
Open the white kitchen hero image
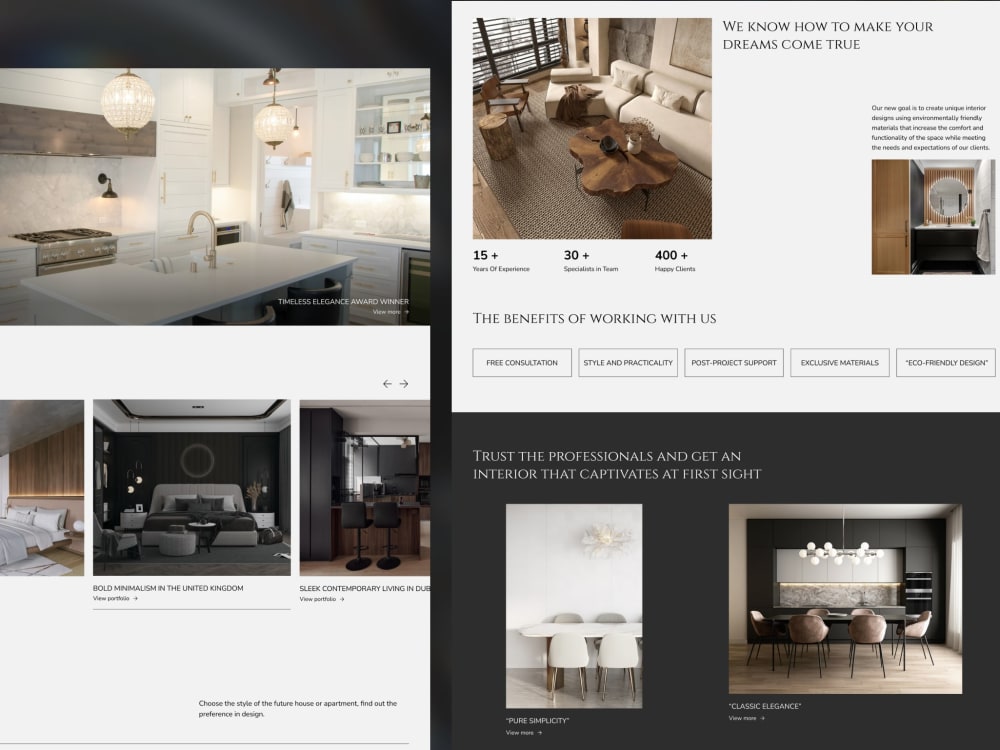[x=215, y=196]
